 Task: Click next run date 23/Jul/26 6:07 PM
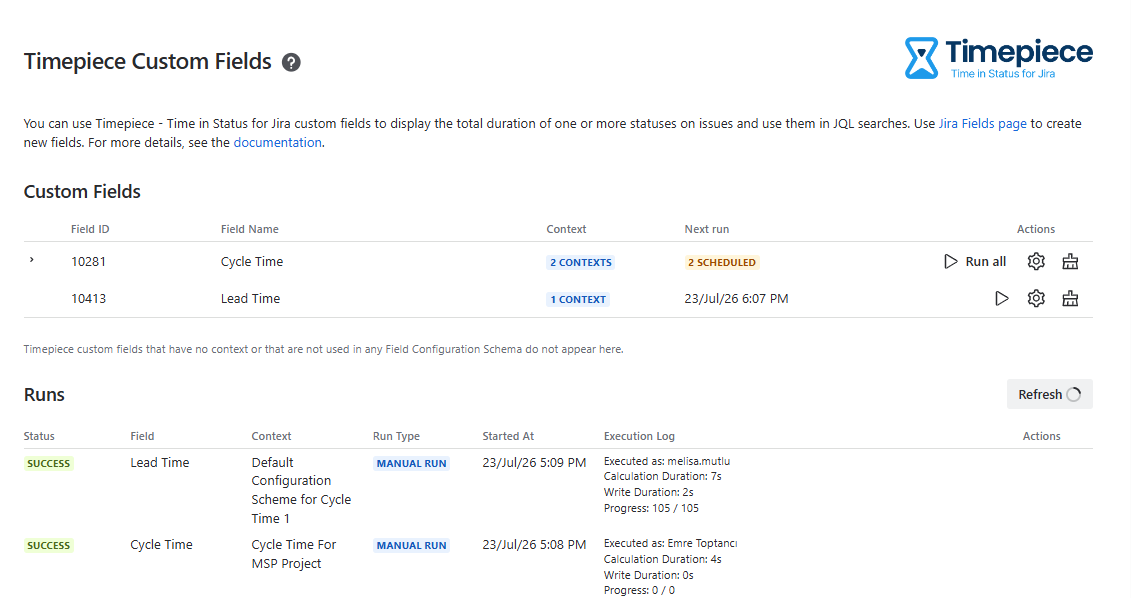pyautogui.click(x=736, y=299)
